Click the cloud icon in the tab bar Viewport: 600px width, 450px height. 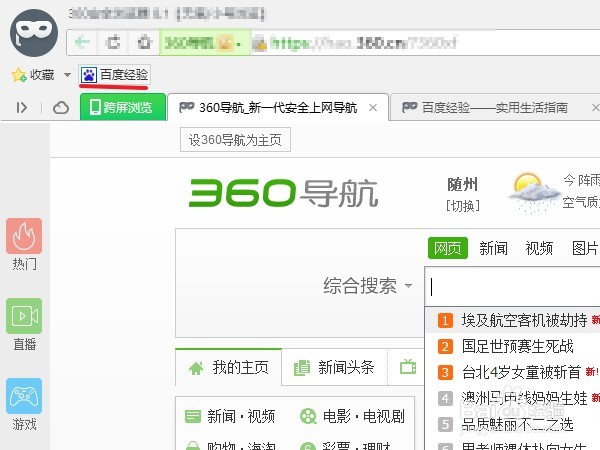pyautogui.click(x=61, y=108)
